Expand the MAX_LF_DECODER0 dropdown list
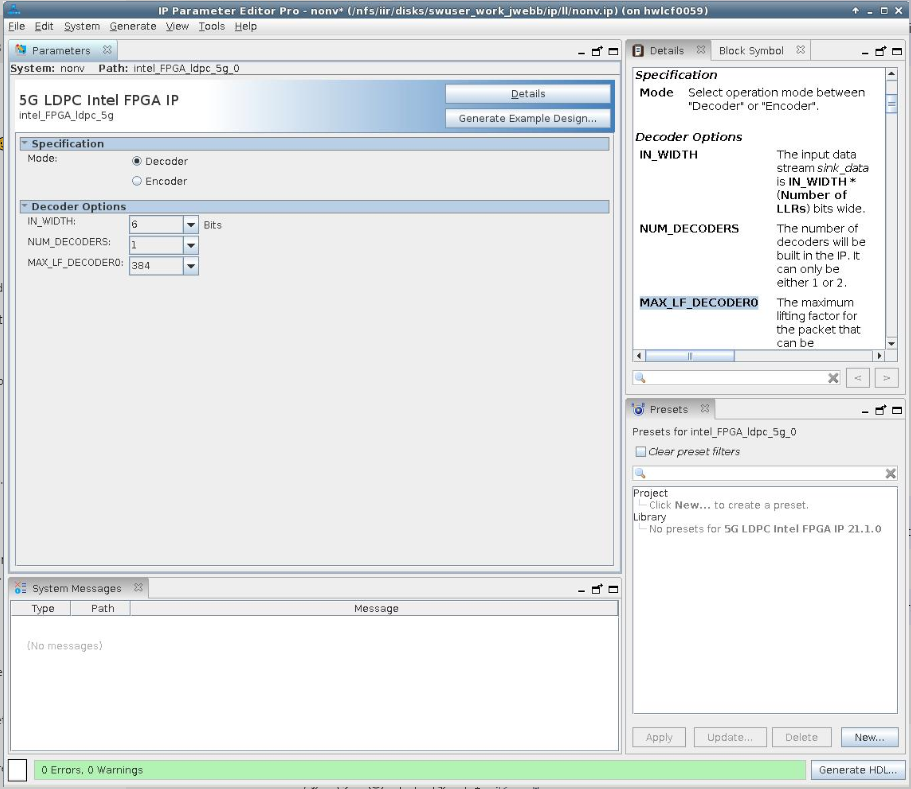Image resolution: width=911 pixels, height=789 pixels. 190,266
